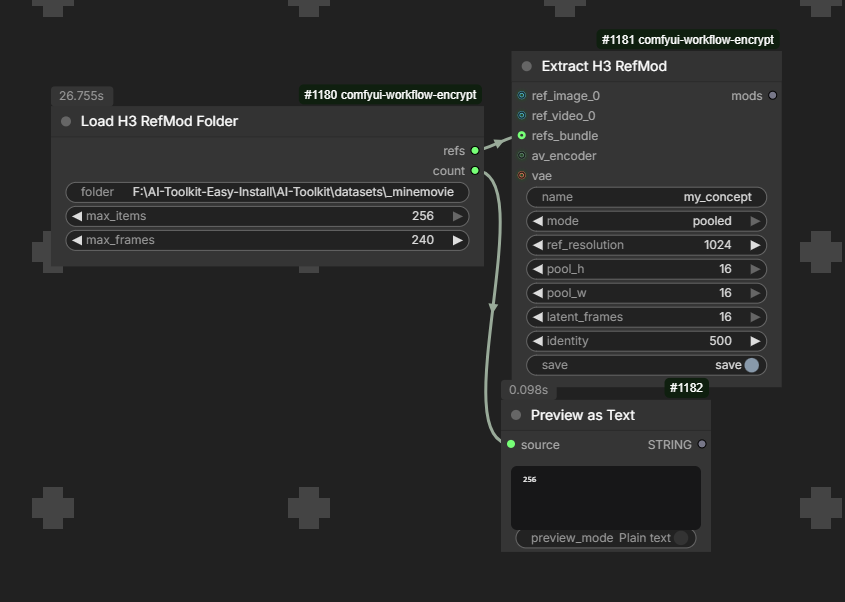Click the pool_h 16 value
845x602 pixels.
(725, 269)
